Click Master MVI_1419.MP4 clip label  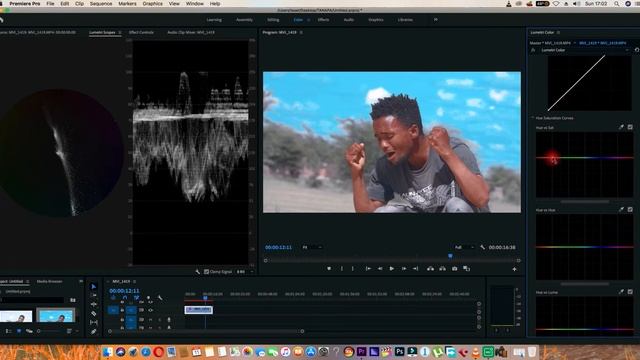(550, 43)
